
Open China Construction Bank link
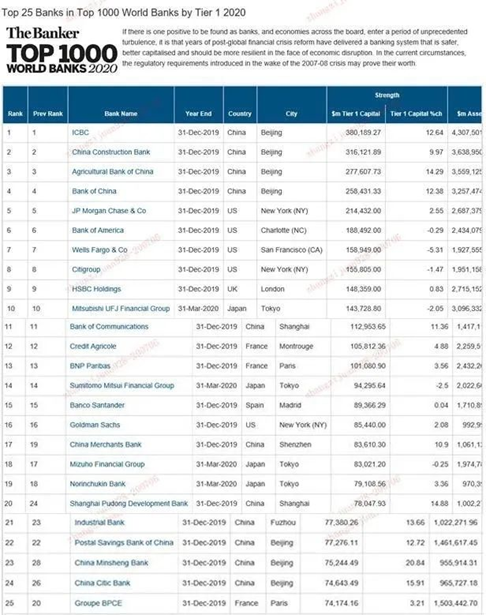coord(111,152)
